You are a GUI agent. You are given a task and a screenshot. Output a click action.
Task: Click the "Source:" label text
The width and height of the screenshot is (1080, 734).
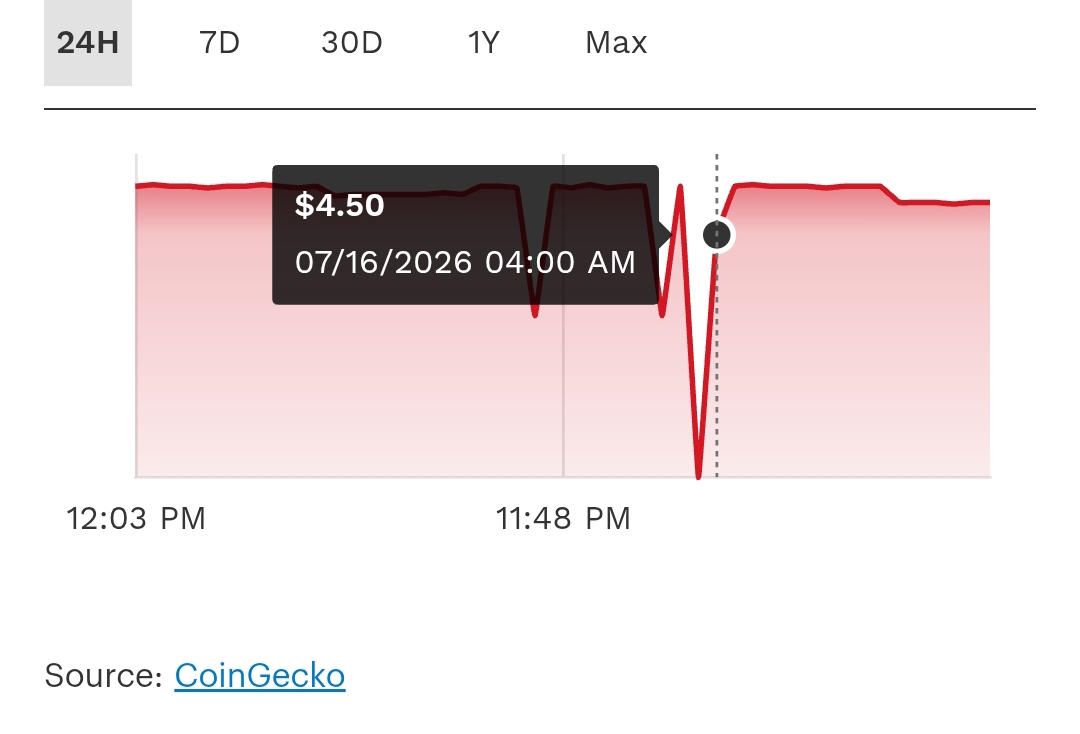point(103,675)
